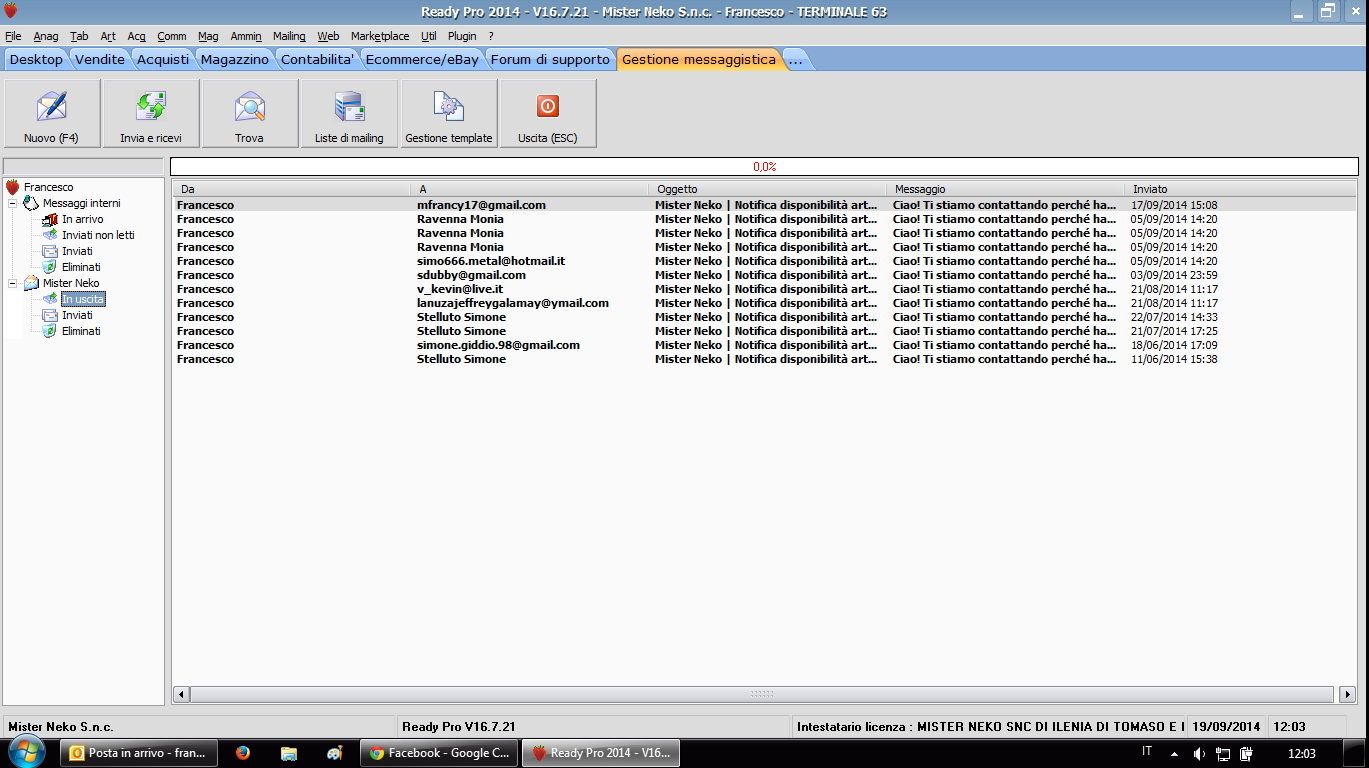Screen dimensions: 1369x768
Task: Launch Firefox from the taskbar
Action: pyautogui.click(x=243, y=753)
